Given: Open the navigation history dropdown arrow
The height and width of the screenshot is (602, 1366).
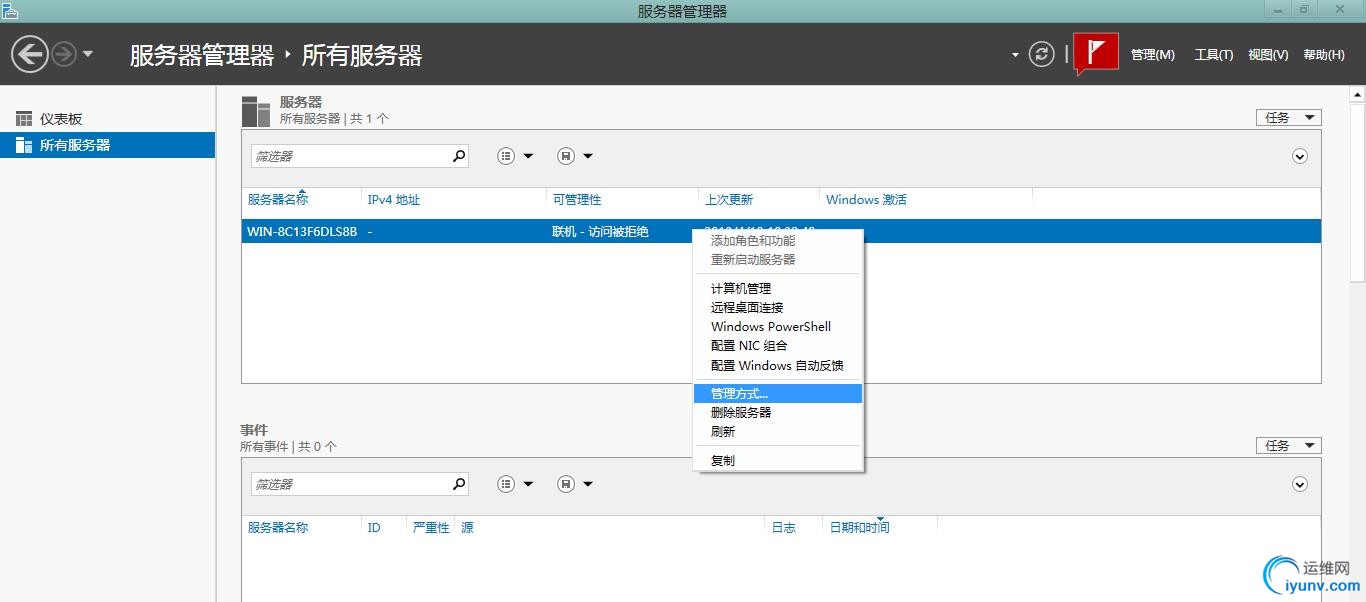Looking at the screenshot, I should click(x=88, y=54).
